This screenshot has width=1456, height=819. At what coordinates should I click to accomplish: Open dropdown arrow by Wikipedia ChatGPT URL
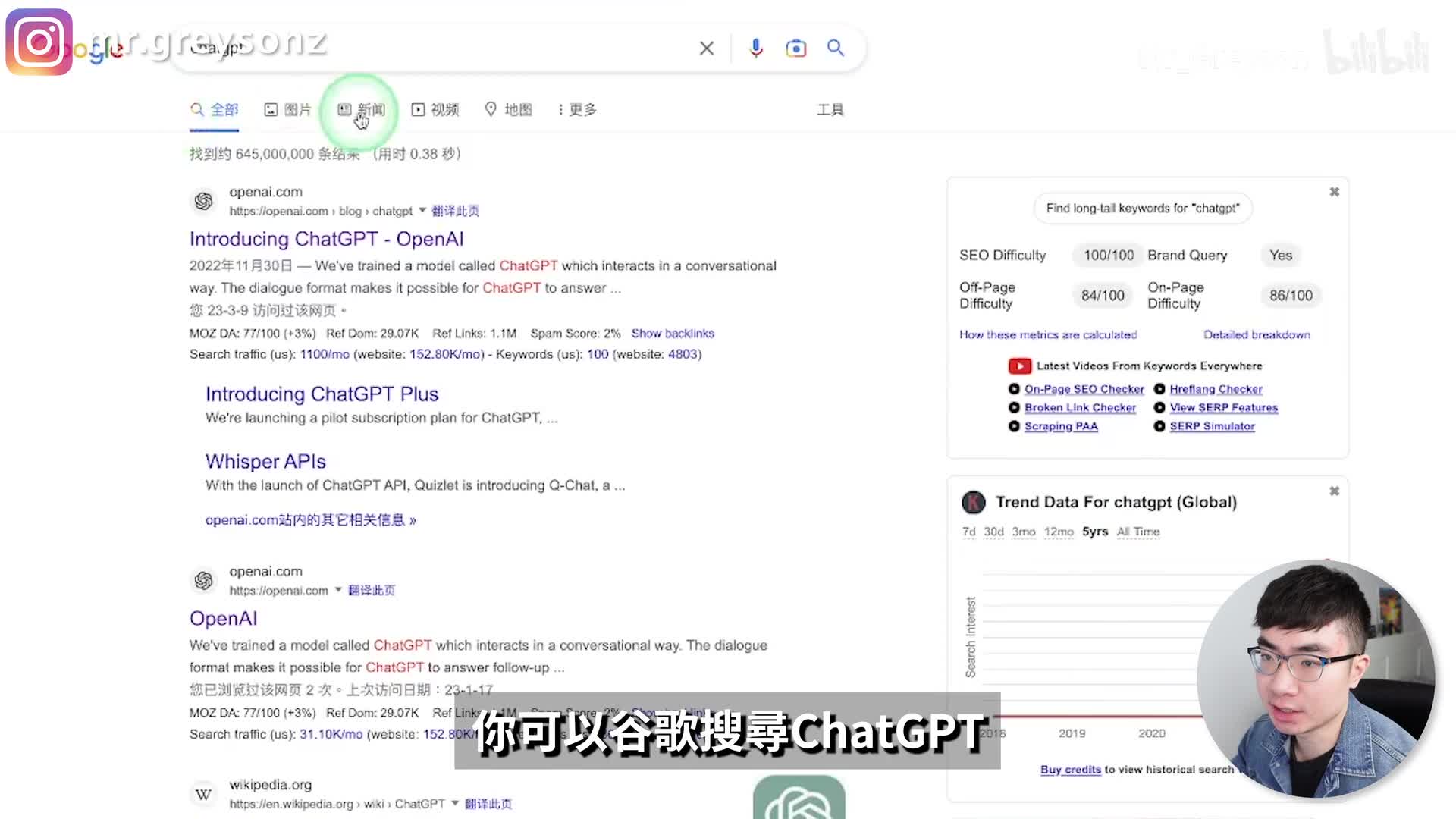pyautogui.click(x=455, y=803)
